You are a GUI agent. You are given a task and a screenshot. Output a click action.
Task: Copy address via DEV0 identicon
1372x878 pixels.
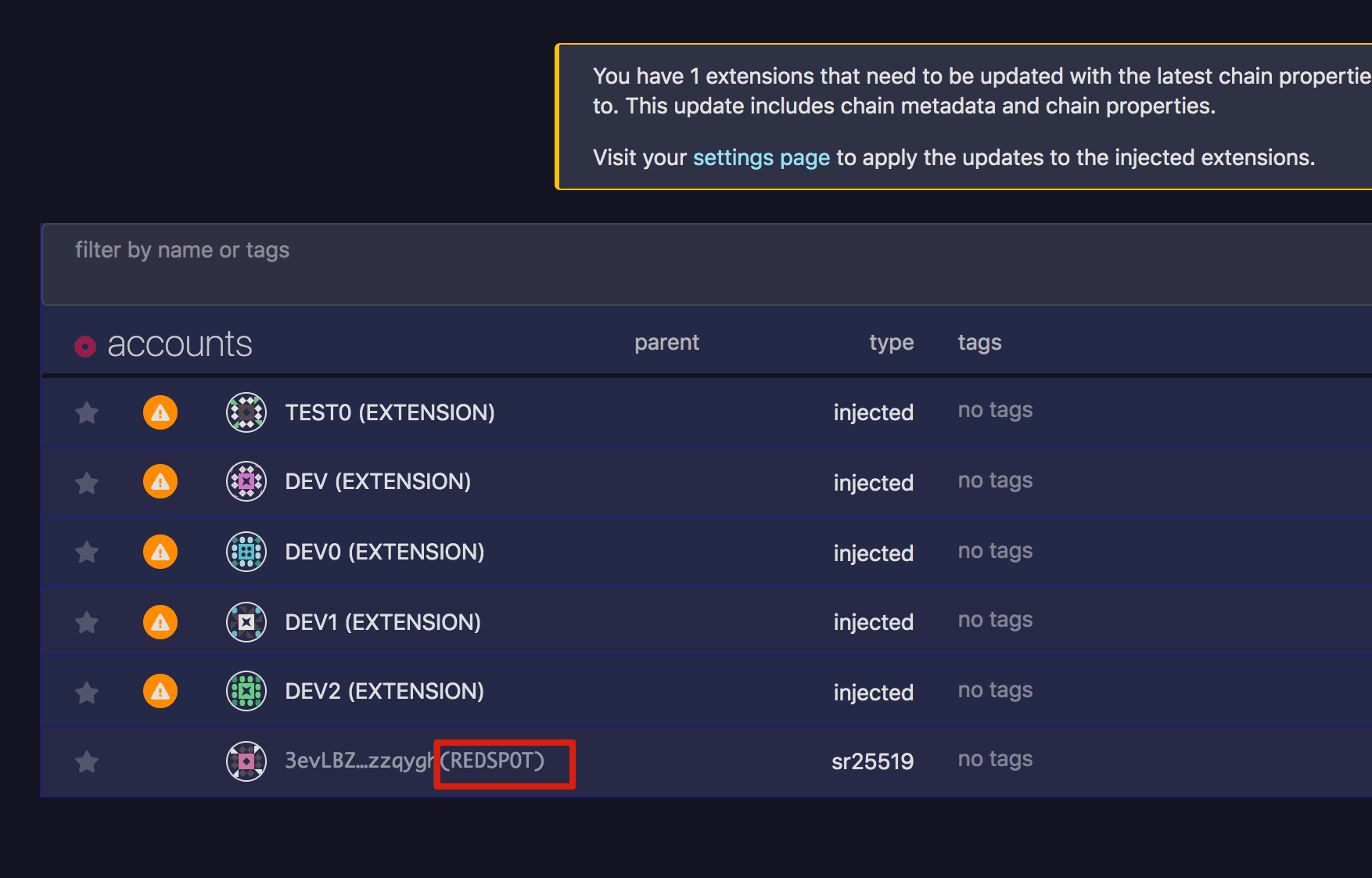[x=246, y=552]
